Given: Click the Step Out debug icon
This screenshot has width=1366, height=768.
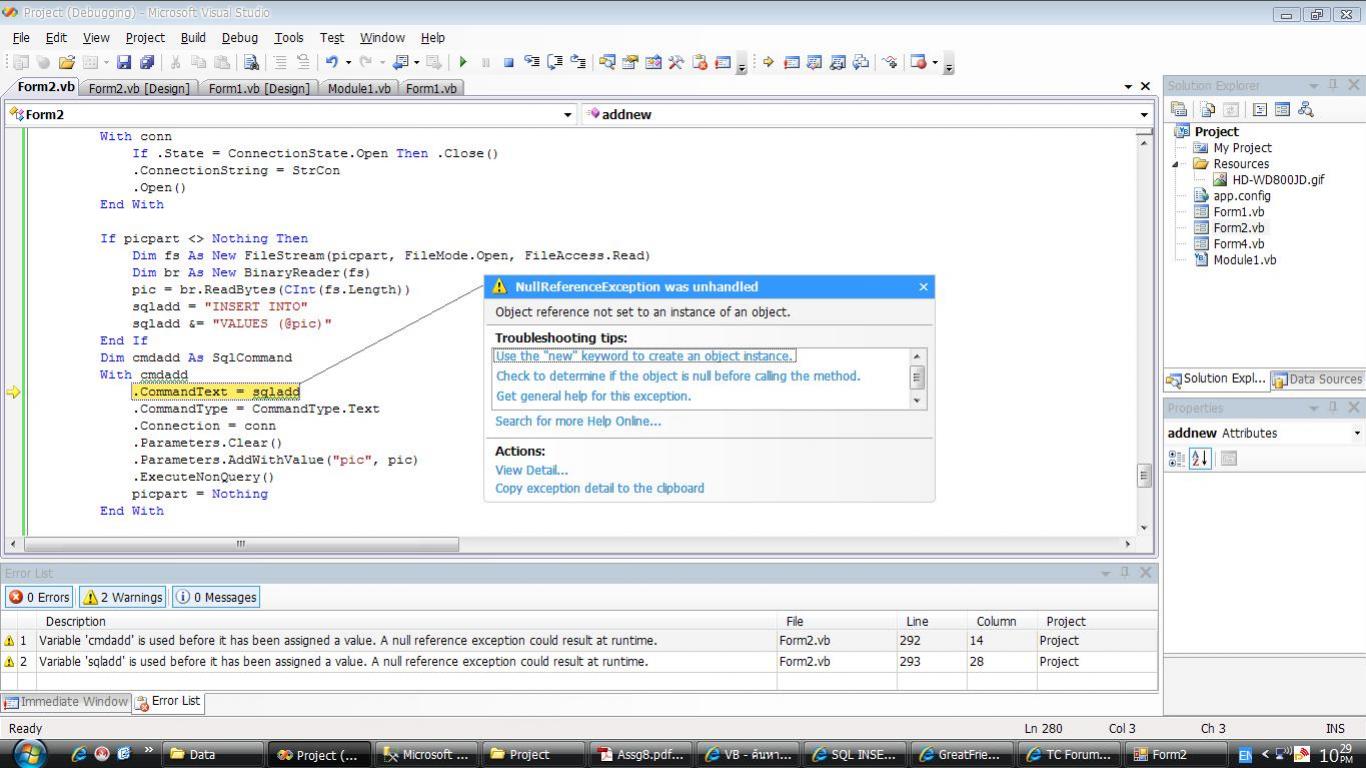Looking at the screenshot, I should click(577, 62).
